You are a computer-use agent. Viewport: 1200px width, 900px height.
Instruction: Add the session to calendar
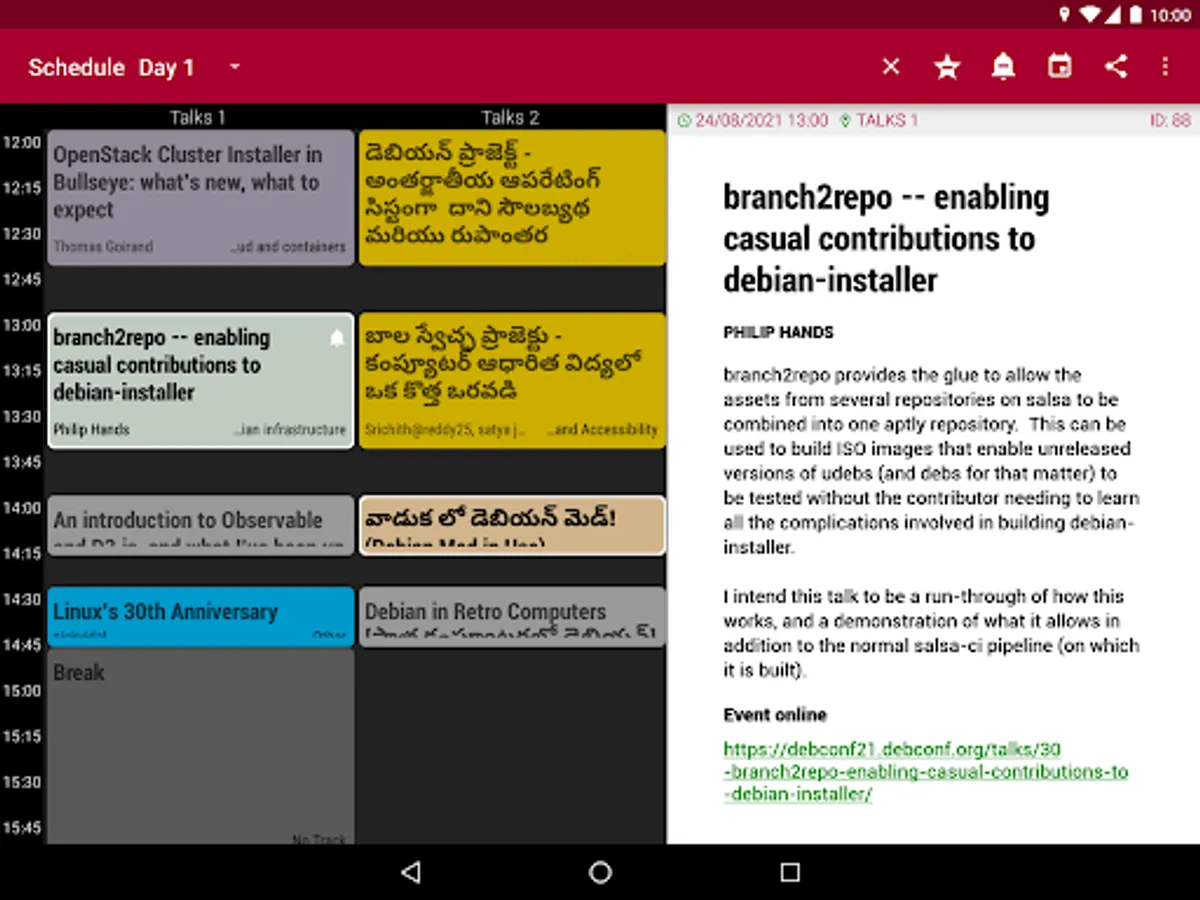[x=1059, y=67]
